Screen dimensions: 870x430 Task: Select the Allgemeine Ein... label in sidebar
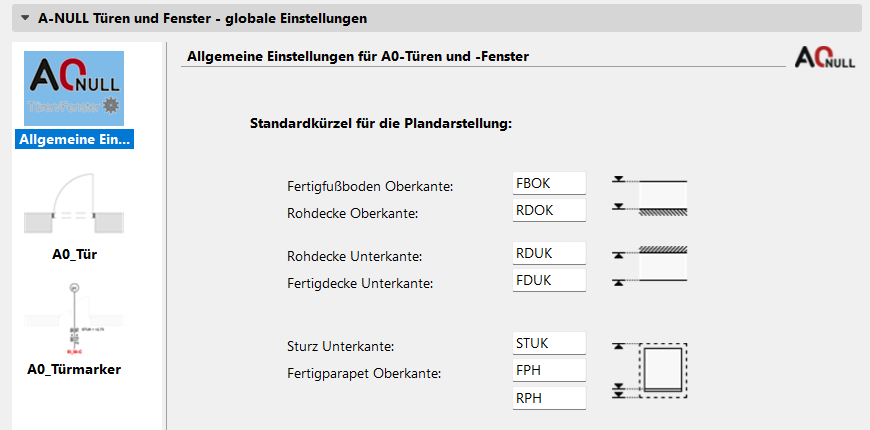click(x=74, y=139)
